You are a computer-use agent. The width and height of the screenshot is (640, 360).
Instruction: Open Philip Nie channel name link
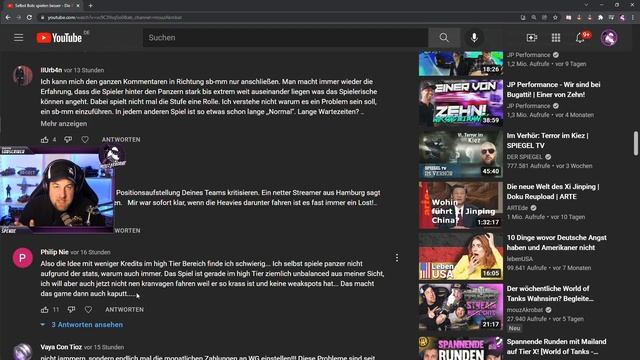click(54, 252)
